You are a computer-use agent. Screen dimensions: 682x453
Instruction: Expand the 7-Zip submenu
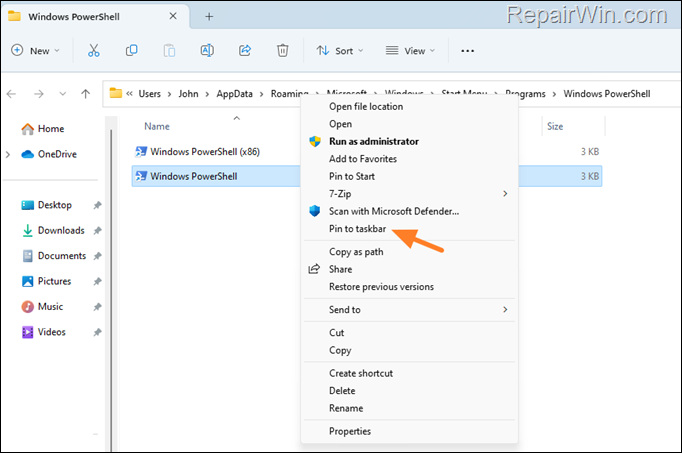pos(409,193)
